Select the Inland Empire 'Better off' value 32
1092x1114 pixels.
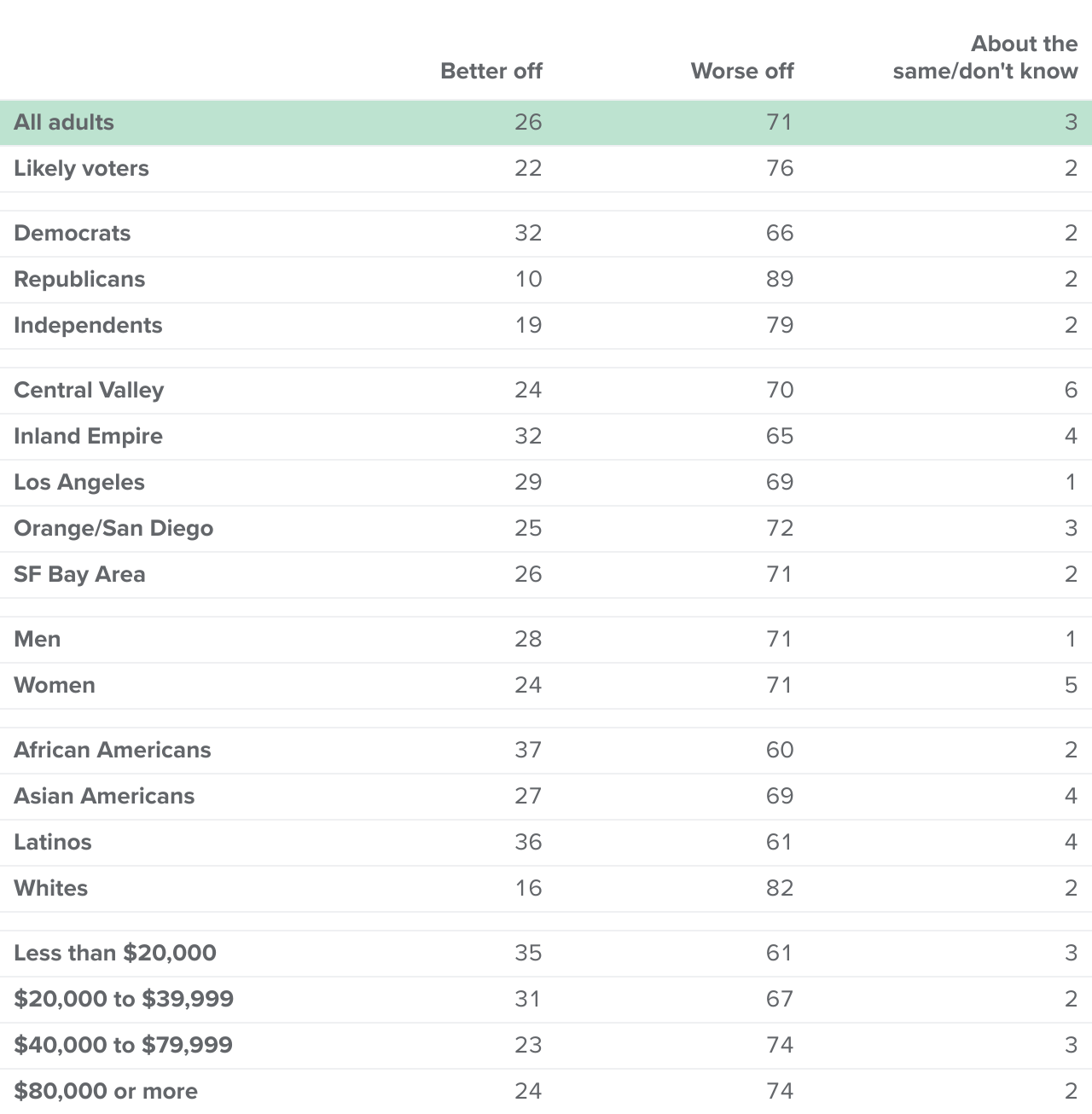pos(528,436)
